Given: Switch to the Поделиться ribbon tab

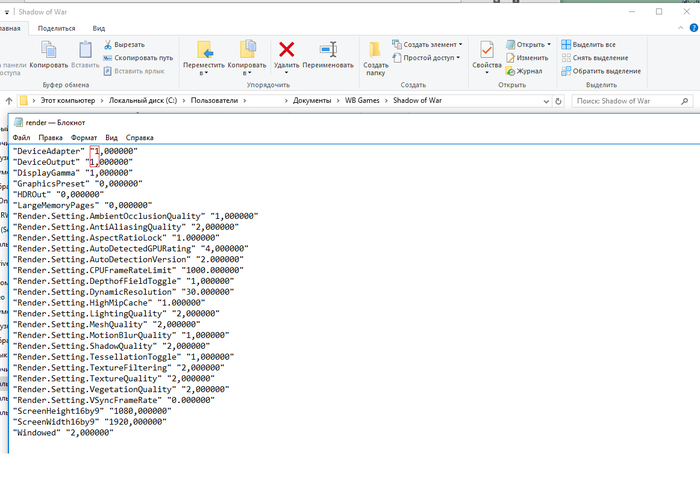Looking at the screenshot, I should click(x=56, y=29).
